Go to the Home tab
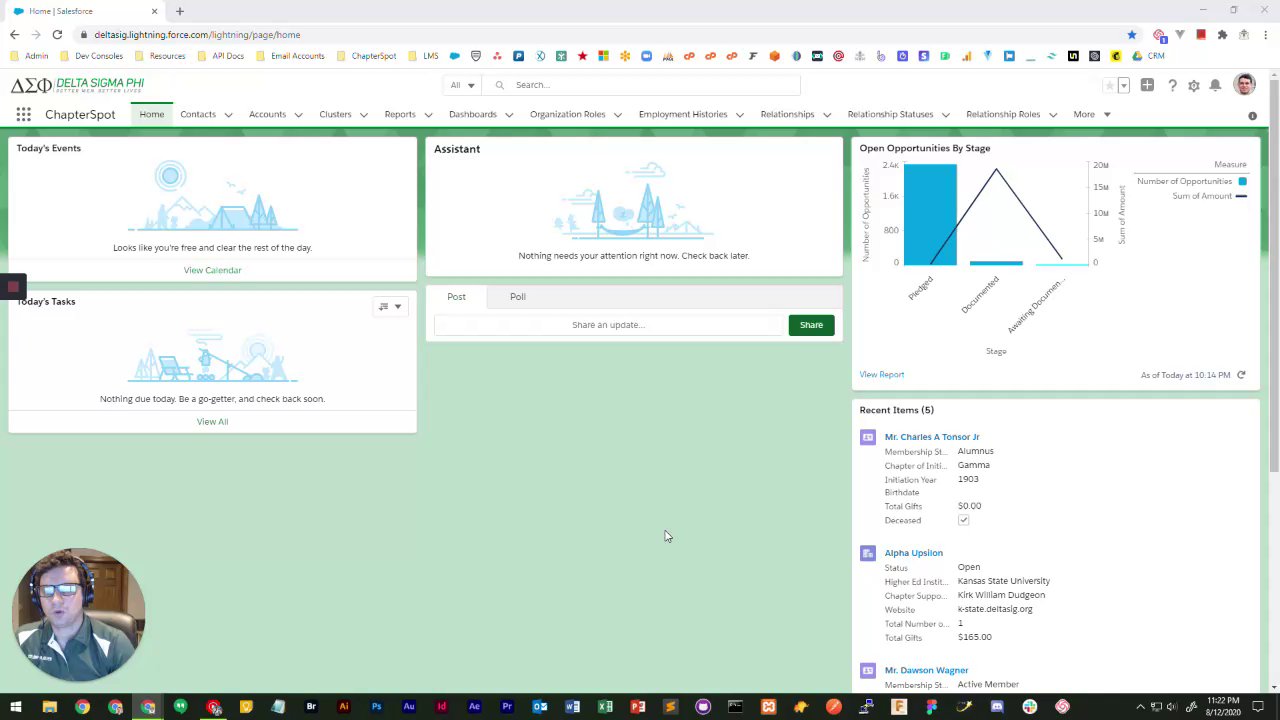Viewport: 1280px width, 720px height. 152,114
